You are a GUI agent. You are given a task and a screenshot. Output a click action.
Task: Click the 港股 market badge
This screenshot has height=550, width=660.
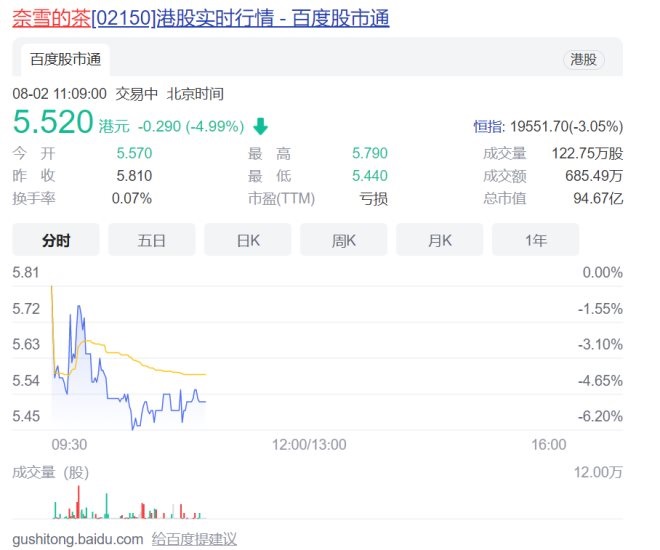tap(583, 60)
